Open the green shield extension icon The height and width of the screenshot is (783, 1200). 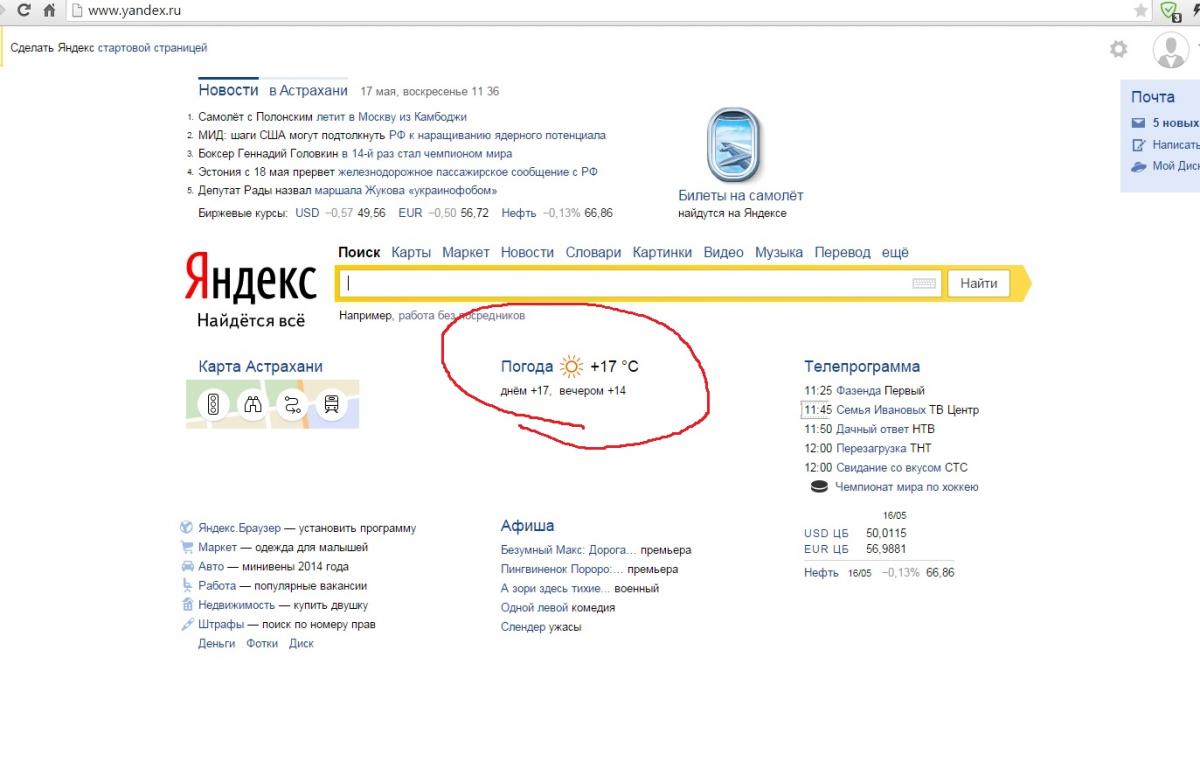click(x=1170, y=11)
